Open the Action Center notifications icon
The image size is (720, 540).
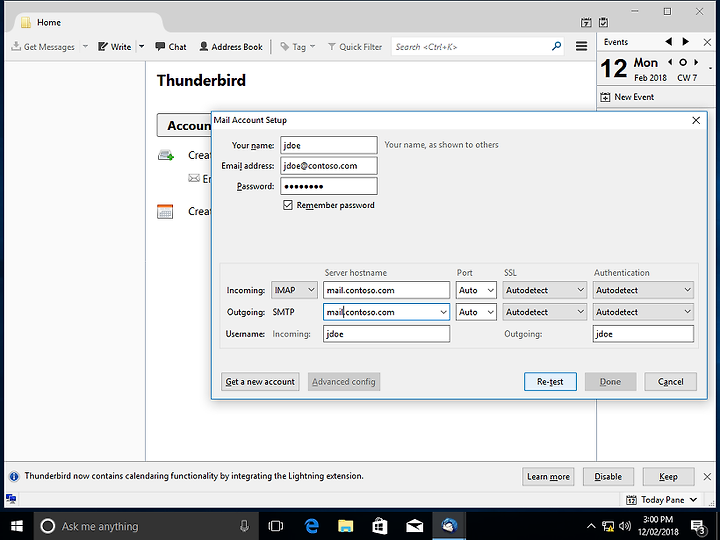click(x=698, y=527)
